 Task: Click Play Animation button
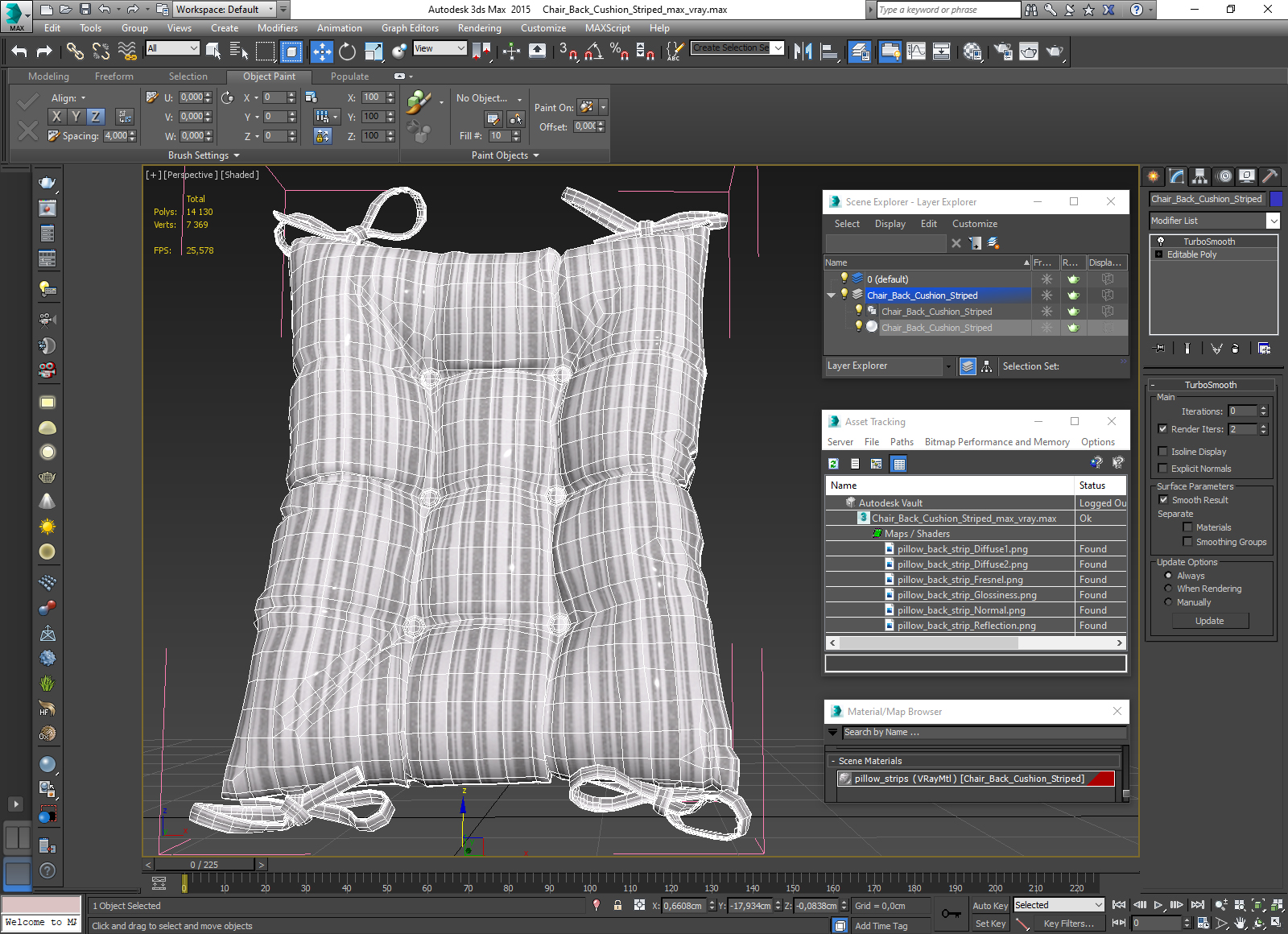pos(1158,905)
